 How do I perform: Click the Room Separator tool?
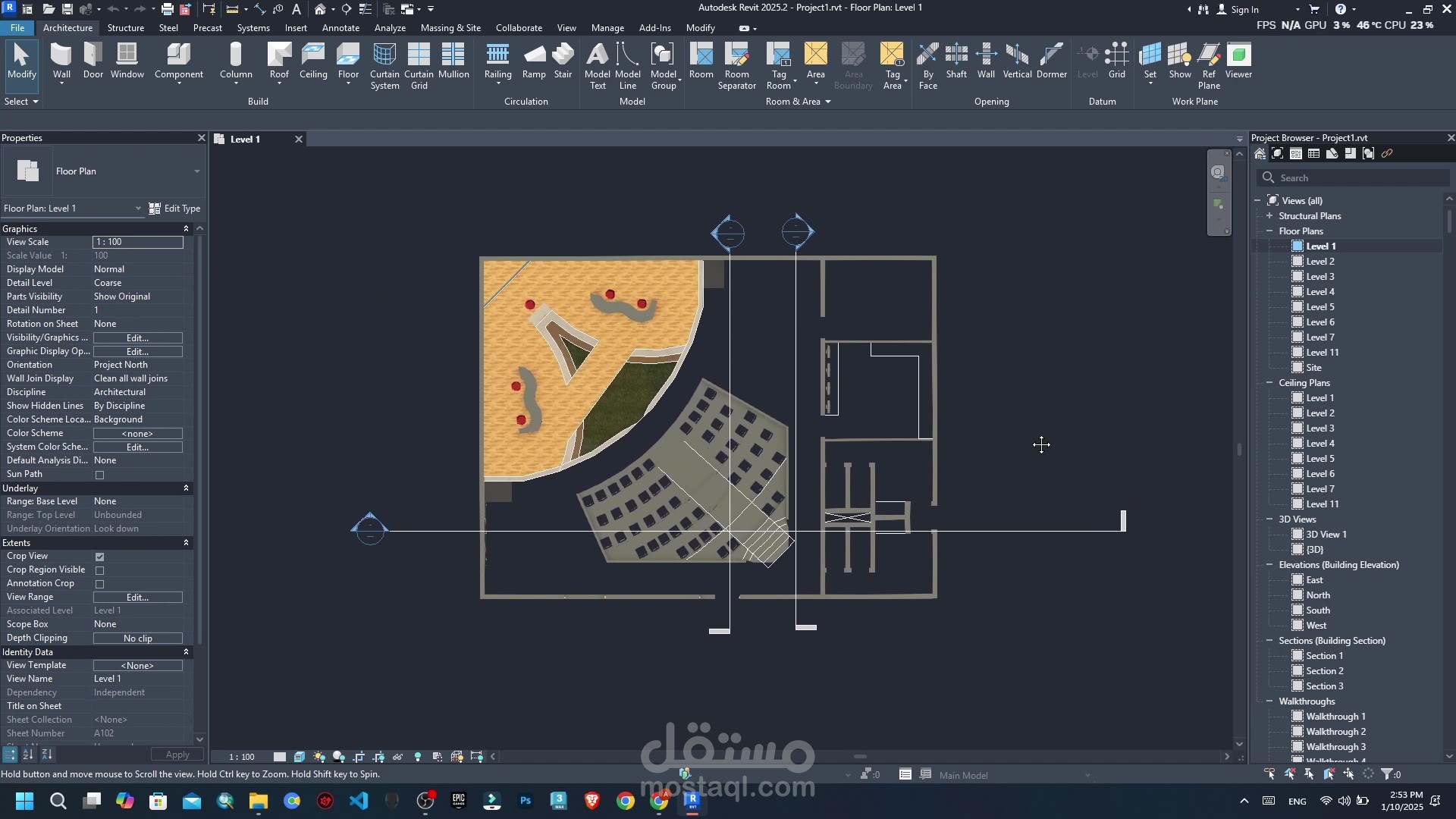(x=736, y=65)
